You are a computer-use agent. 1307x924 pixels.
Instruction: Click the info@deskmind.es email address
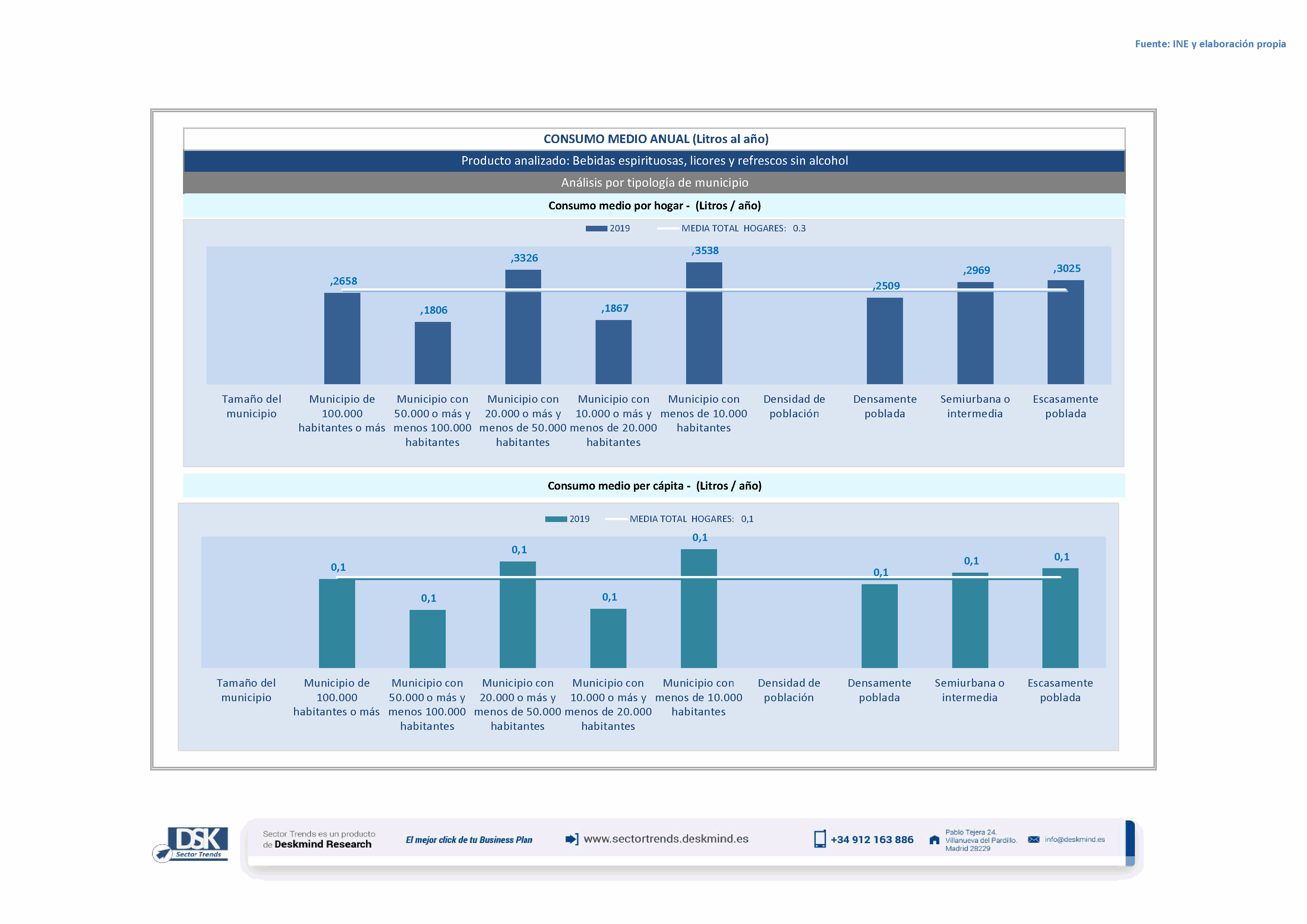click(x=1074, y=839)
